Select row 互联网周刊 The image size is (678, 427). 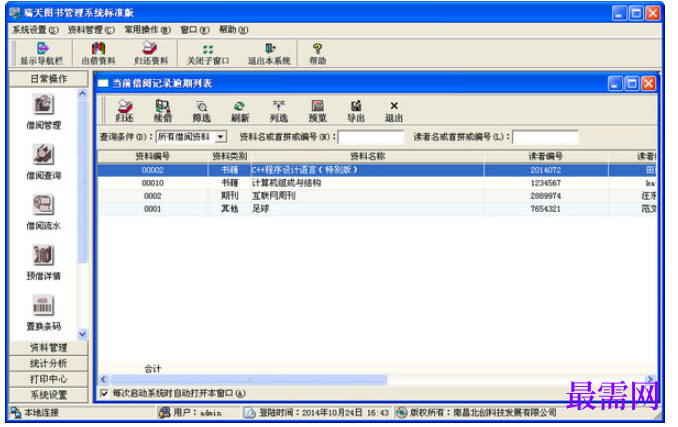[x=377, y=196]
